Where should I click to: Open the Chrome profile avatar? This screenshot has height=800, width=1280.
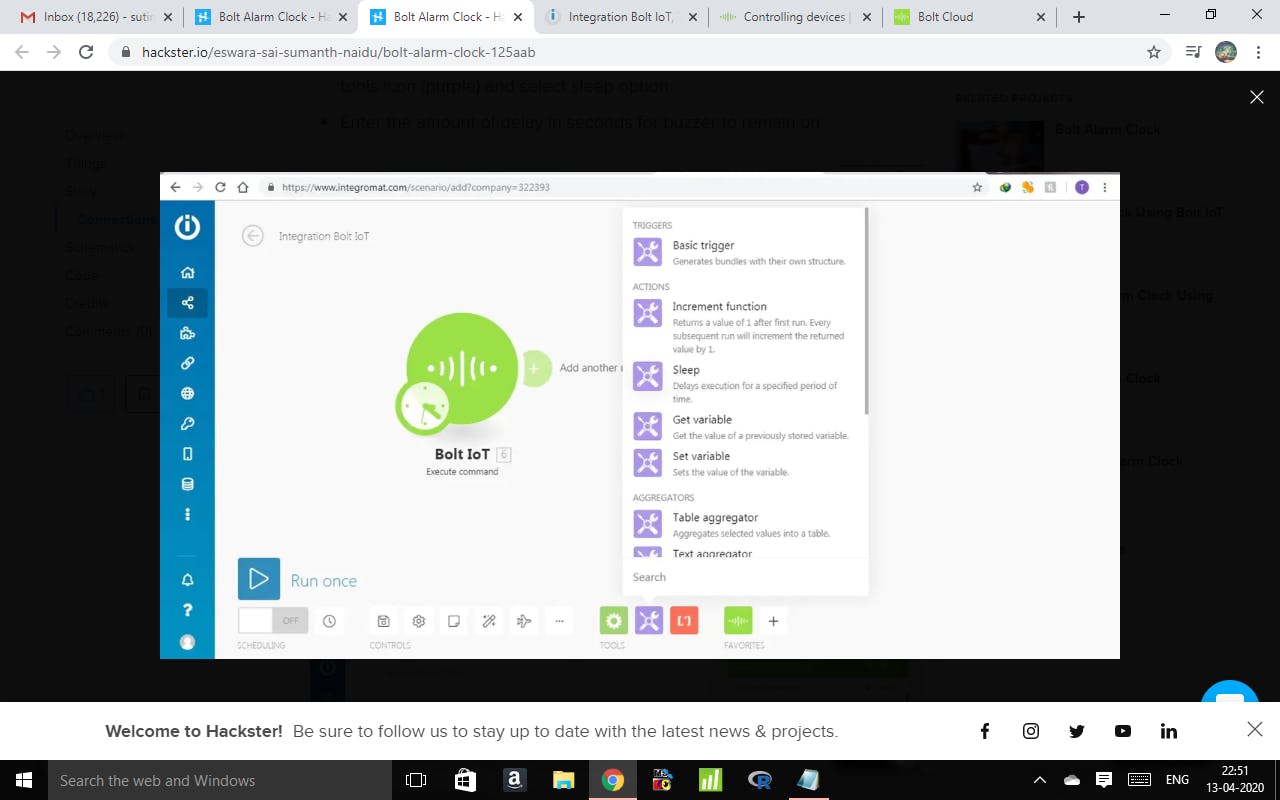click(x=1226, y=52)
